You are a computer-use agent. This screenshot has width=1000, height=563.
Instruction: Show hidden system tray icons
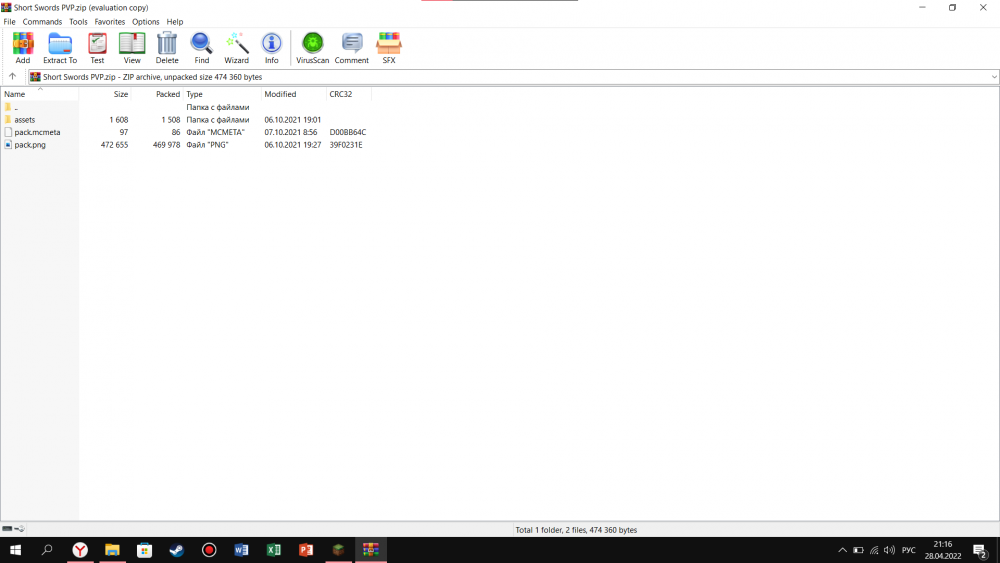(842, 550)
